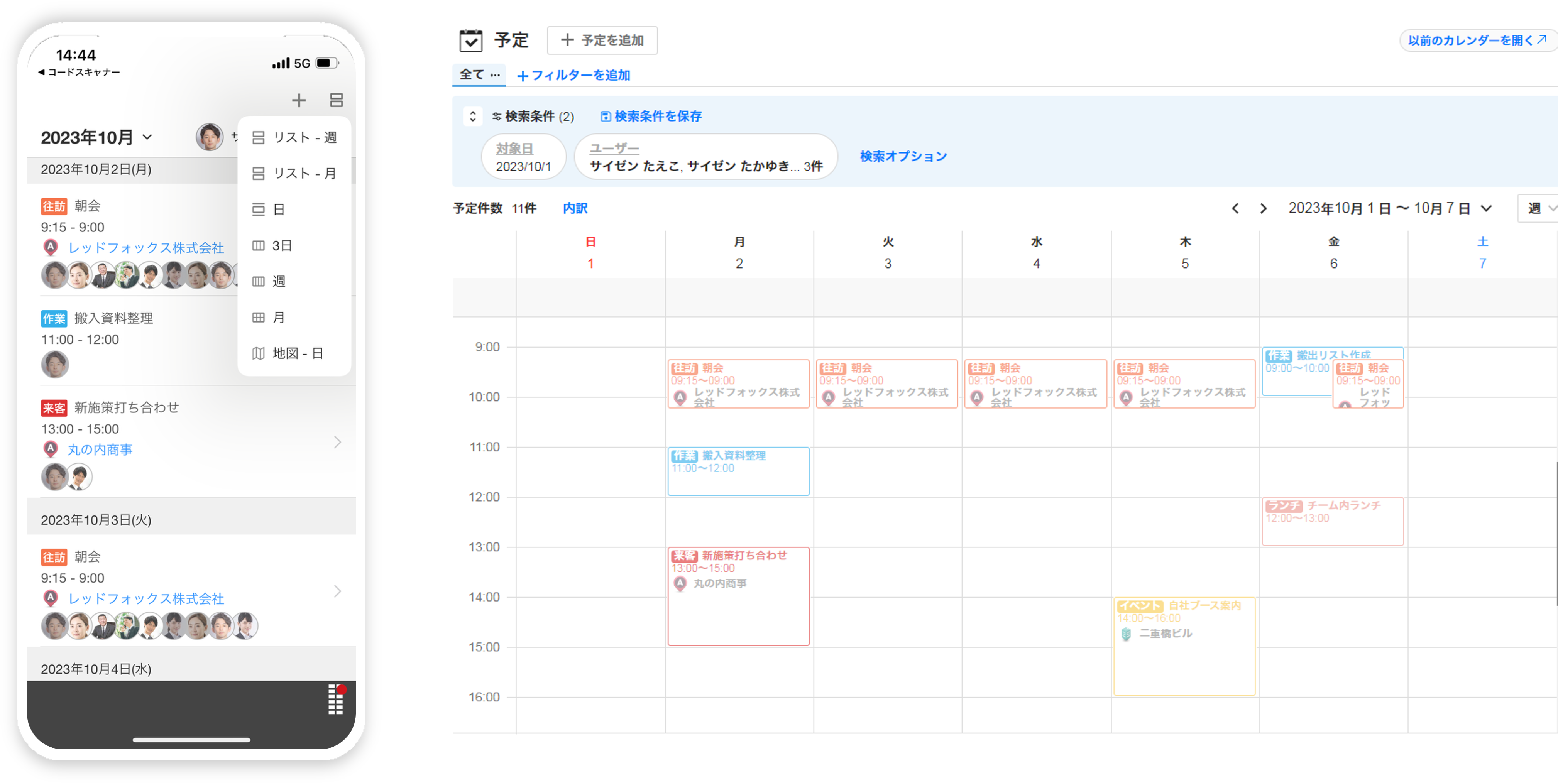Click the next week arrow
The width and height of the screenshot is (1558, 784).
coord(1263,209)
